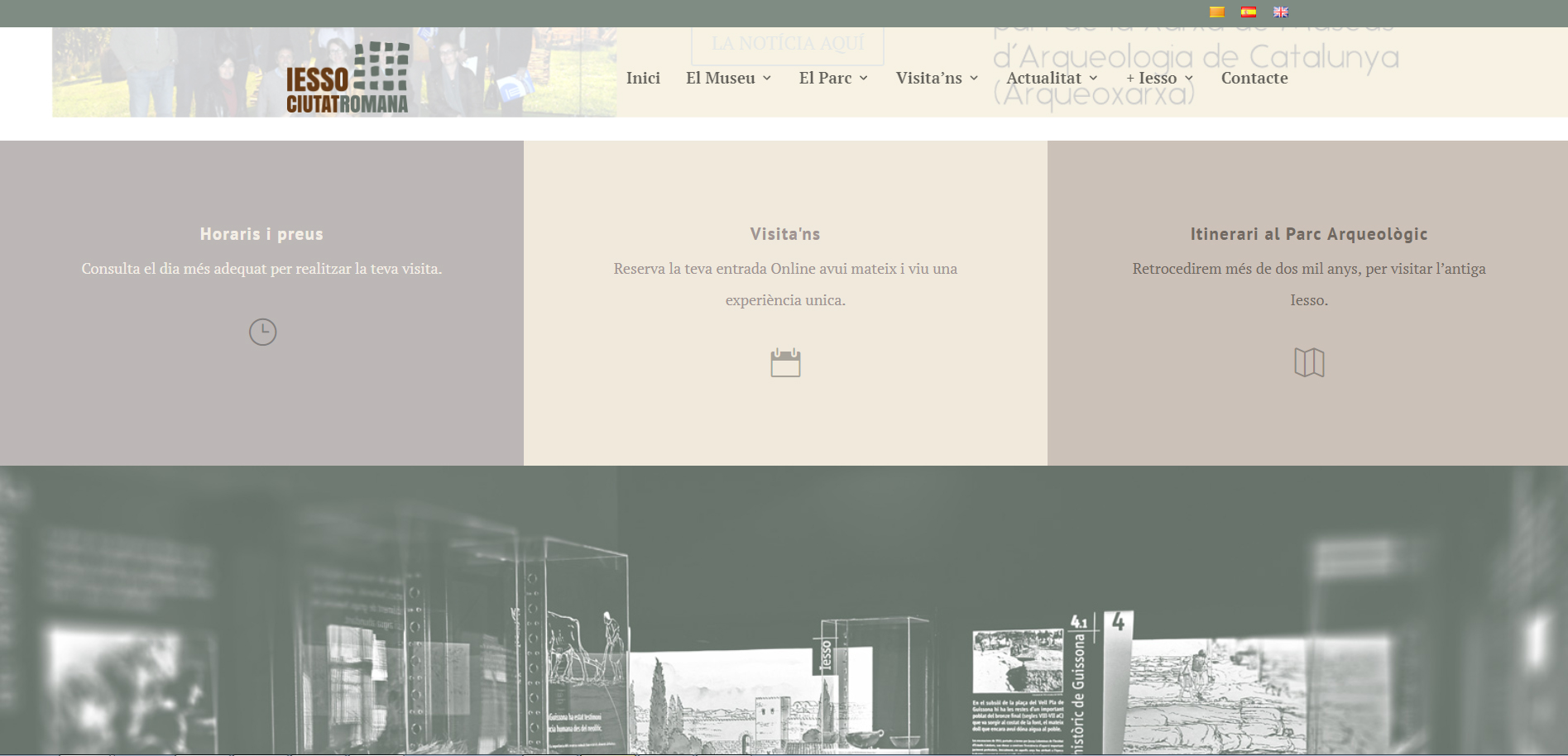Click the clock icon under Horaris i preus
This screenshot has width=1568, height=756.
tap(262, 332)
